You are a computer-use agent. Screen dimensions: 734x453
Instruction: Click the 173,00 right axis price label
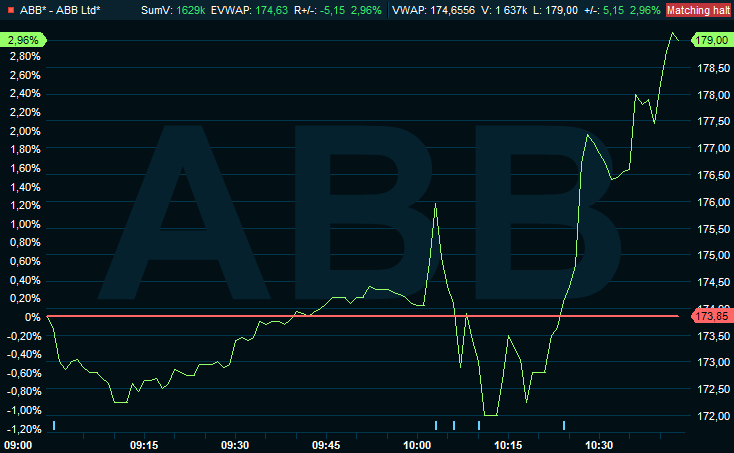(x=713, y=362)
